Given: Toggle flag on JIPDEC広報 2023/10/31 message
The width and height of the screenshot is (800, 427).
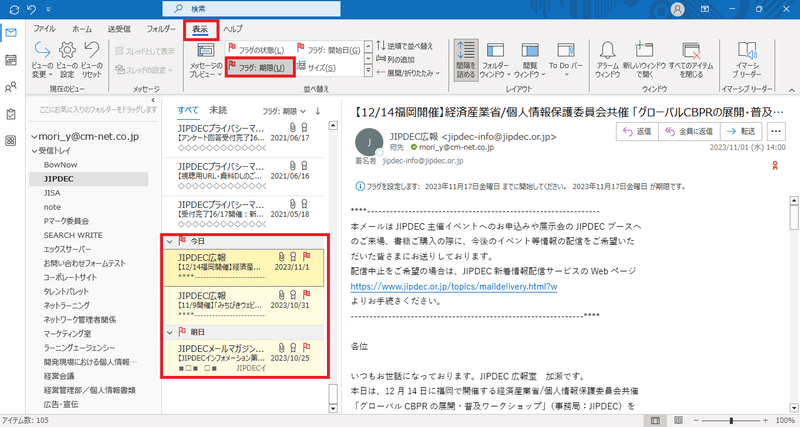Looking at the screenshot, I should pyautogui.click(x=306, y=294).
